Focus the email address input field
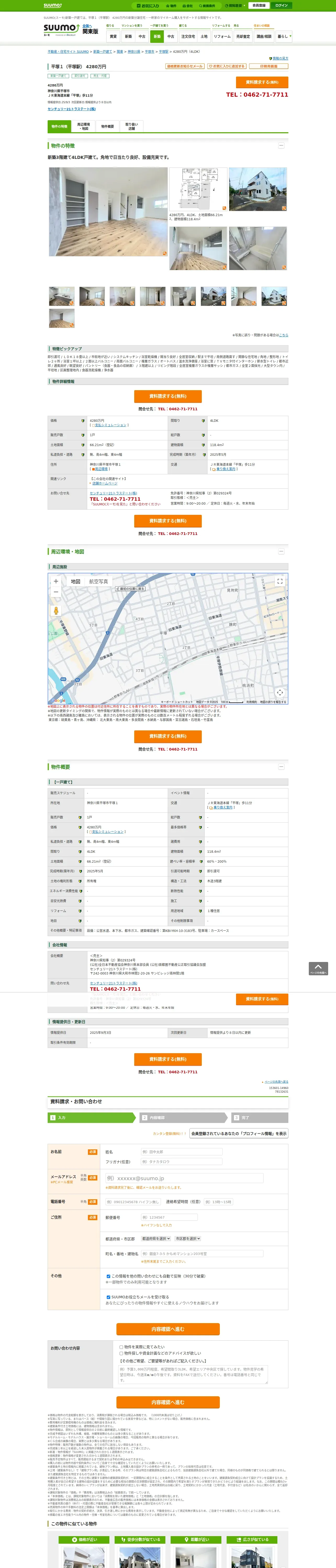 coord(184,1178)
